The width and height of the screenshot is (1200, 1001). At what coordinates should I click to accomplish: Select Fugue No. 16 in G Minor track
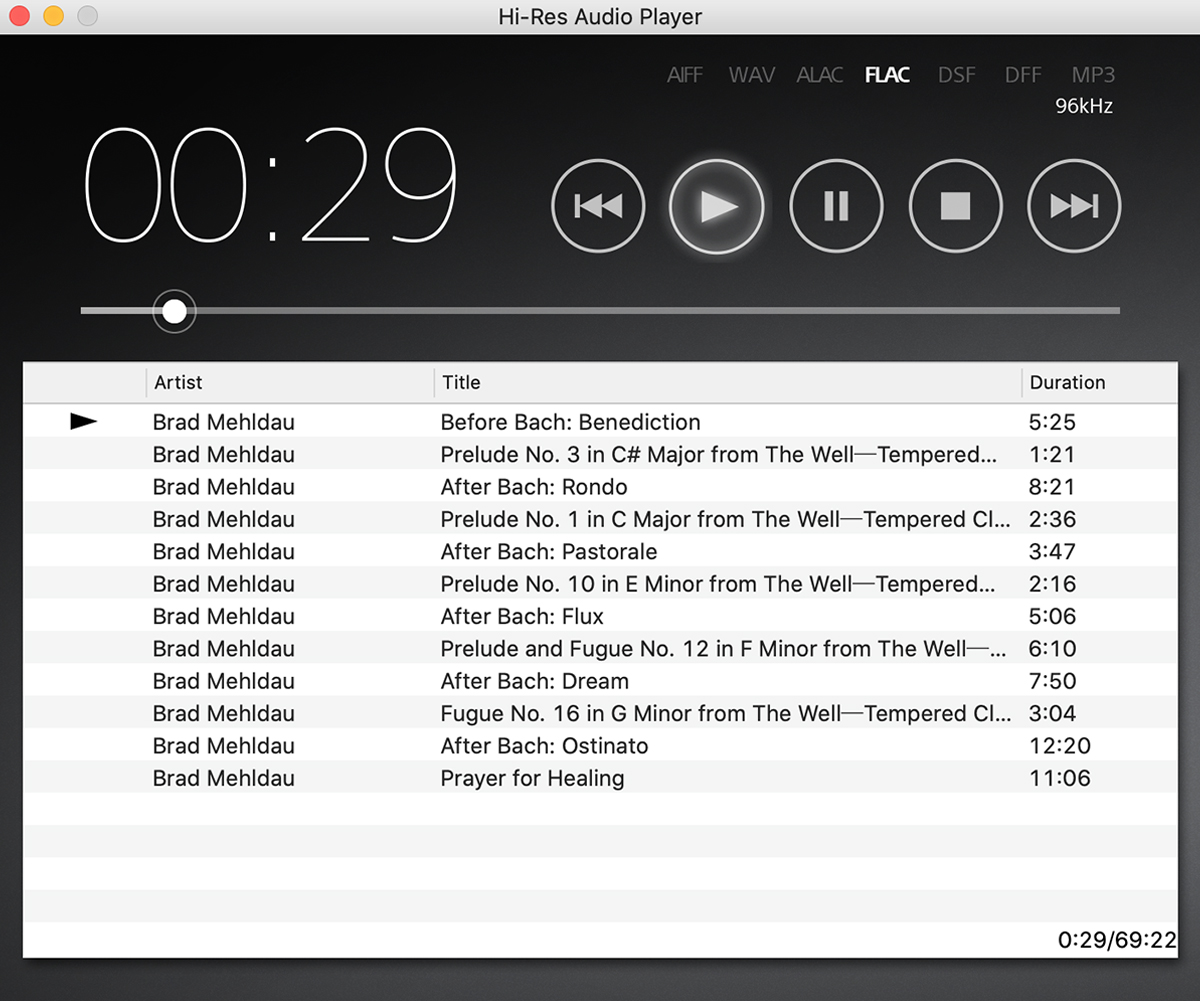pyautogui.click(x=600, y=713)
